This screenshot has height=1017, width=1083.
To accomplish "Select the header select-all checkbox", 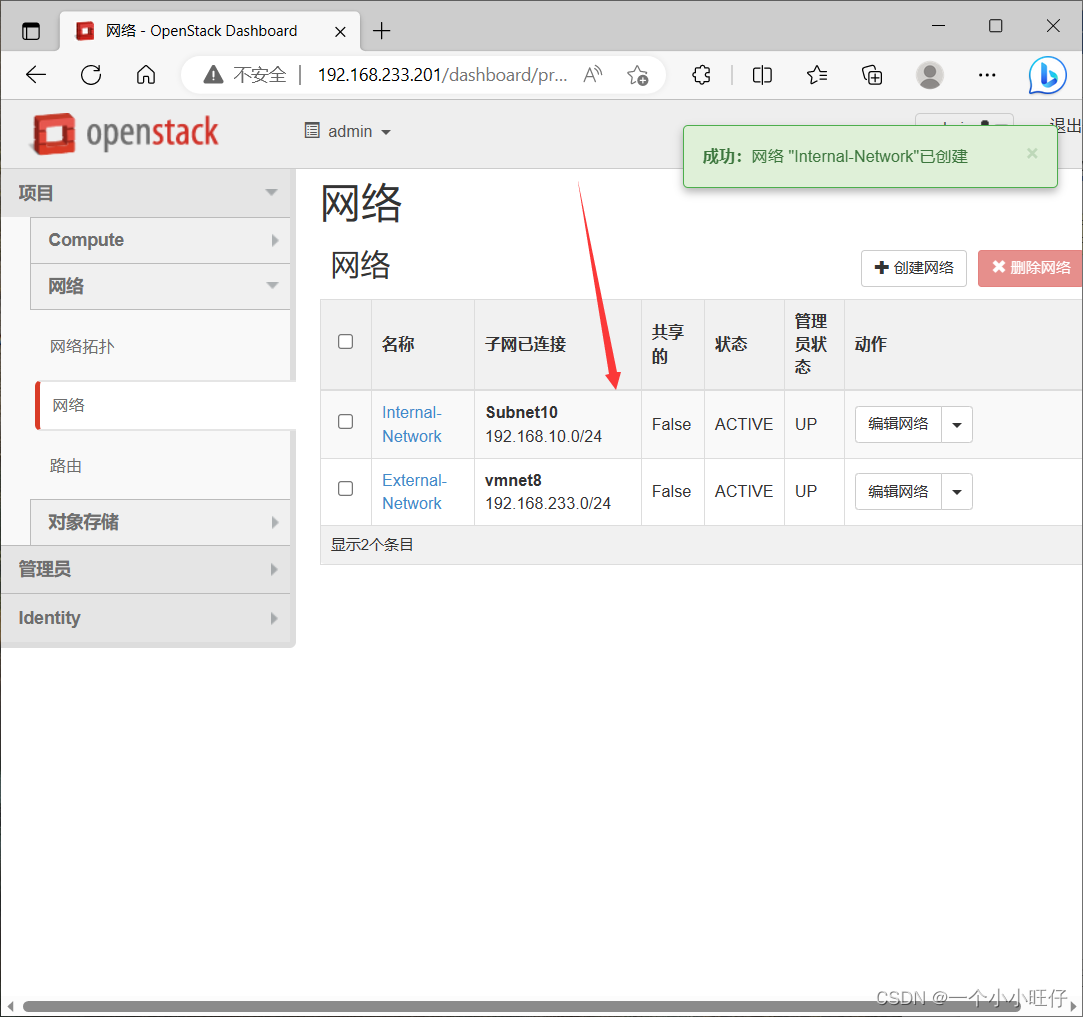I will pyautogui.click(x=345, y=340).
